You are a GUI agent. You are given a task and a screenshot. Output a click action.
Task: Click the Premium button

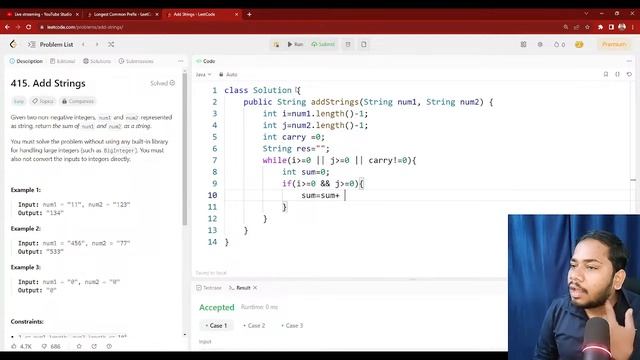pyautogui.click(x=613, y=44)
